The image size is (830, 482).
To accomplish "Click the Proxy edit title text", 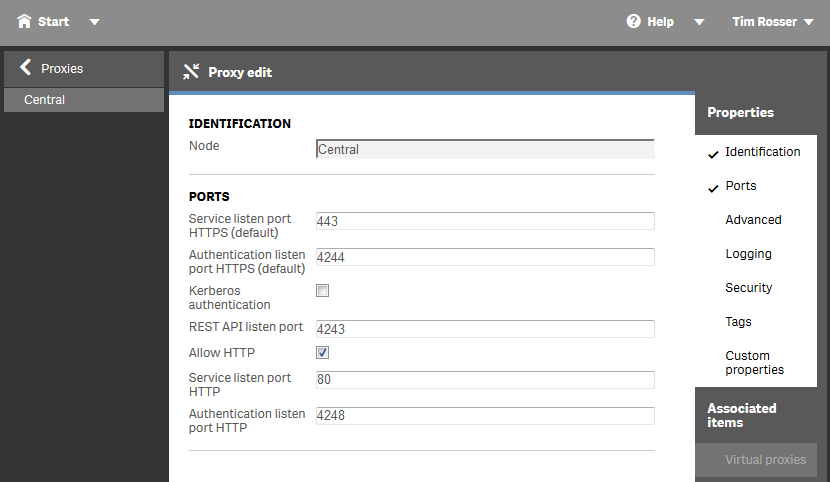I will coord(240,72).
